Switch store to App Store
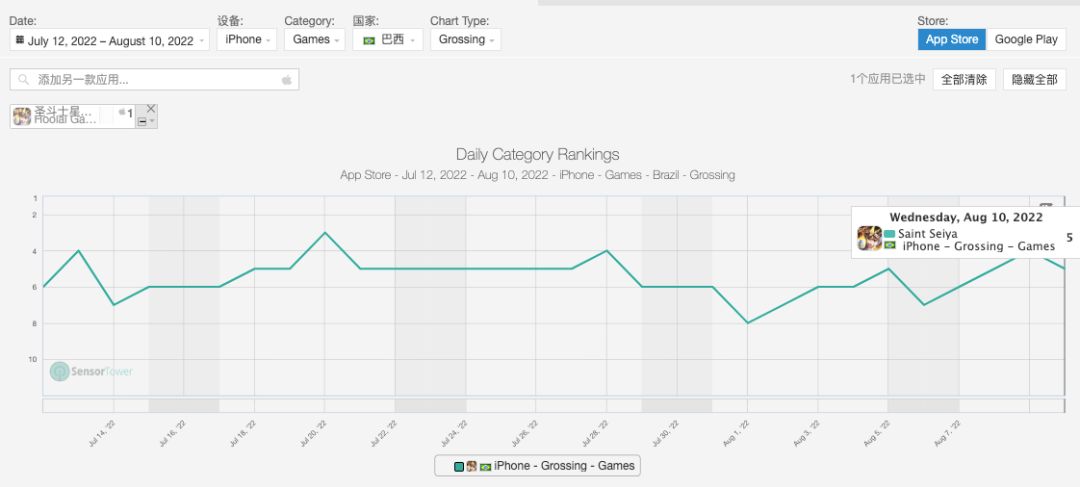 (x=951, y=40)
